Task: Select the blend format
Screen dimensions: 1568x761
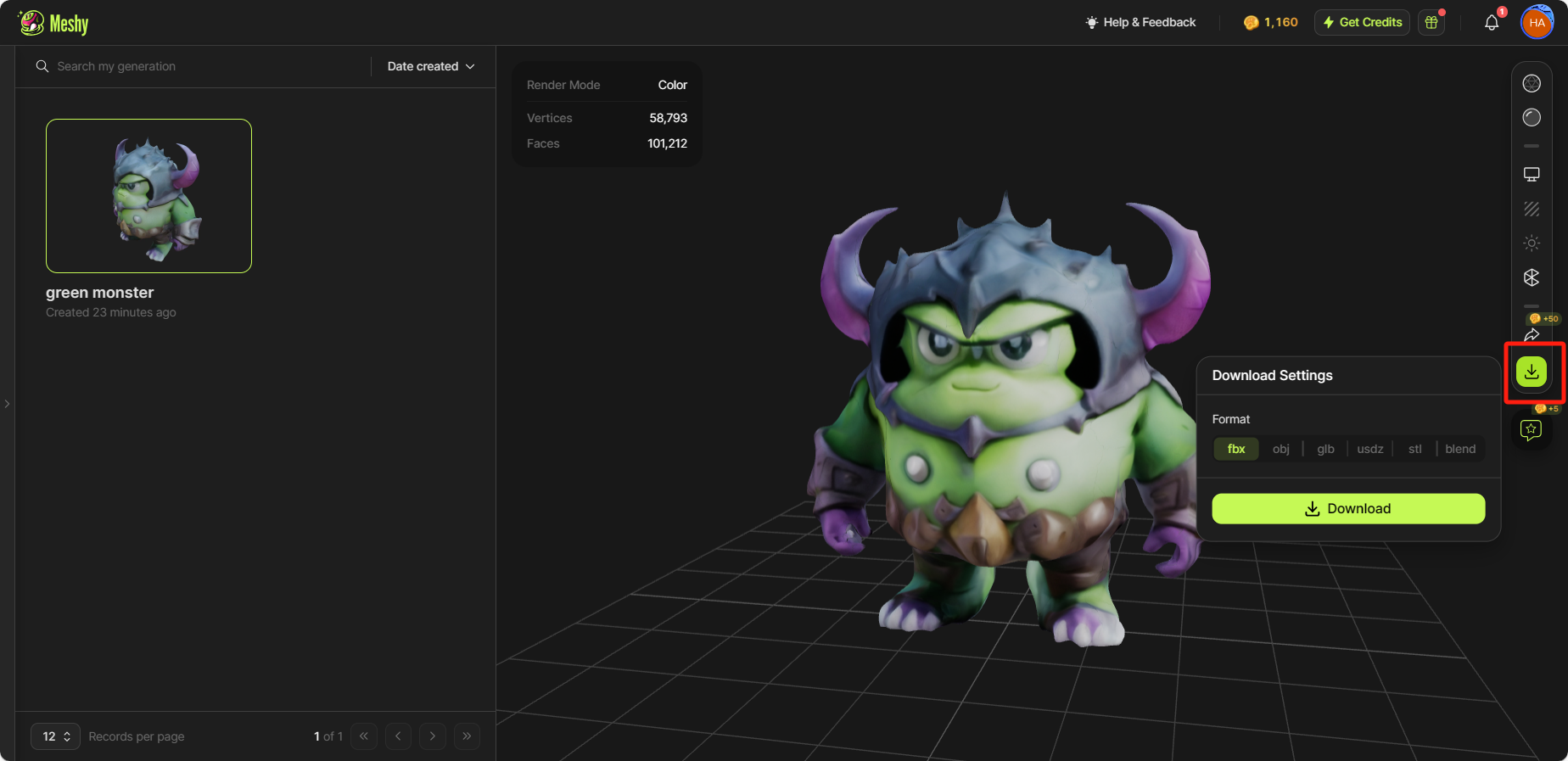Action: pos(1460,449)
